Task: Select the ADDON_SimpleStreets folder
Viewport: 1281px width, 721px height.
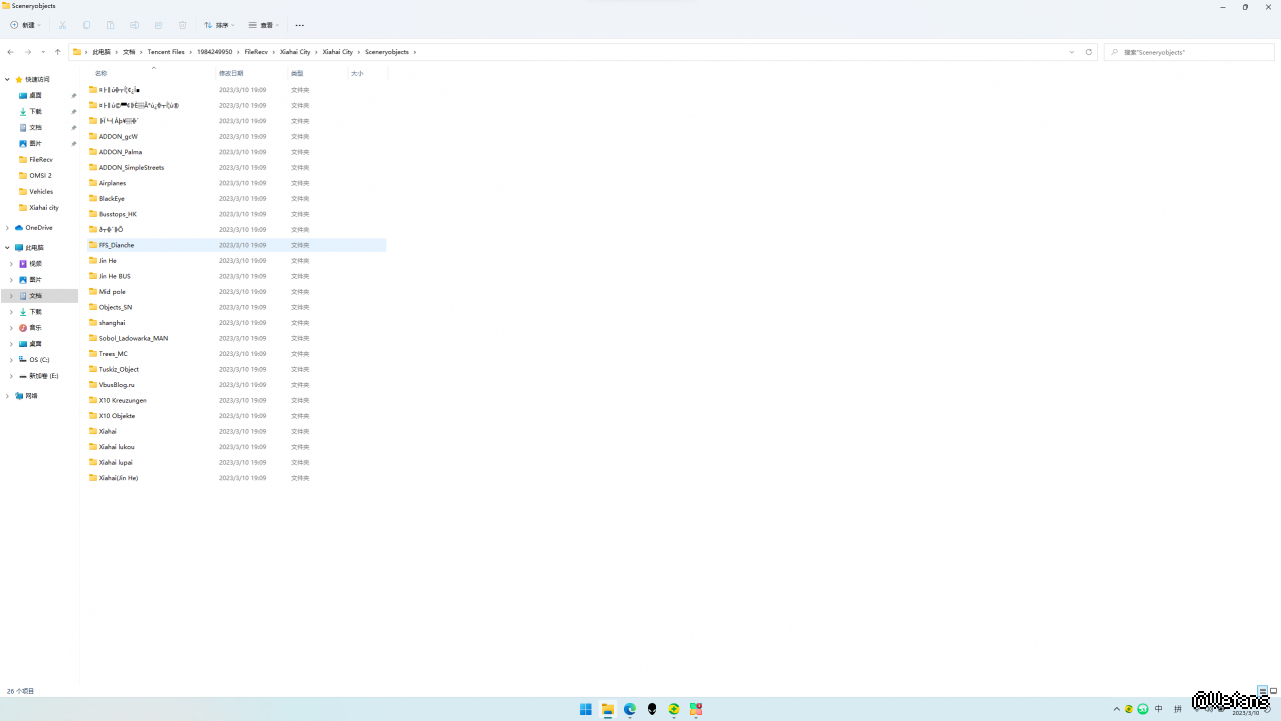Action: [x=131, y=168]
